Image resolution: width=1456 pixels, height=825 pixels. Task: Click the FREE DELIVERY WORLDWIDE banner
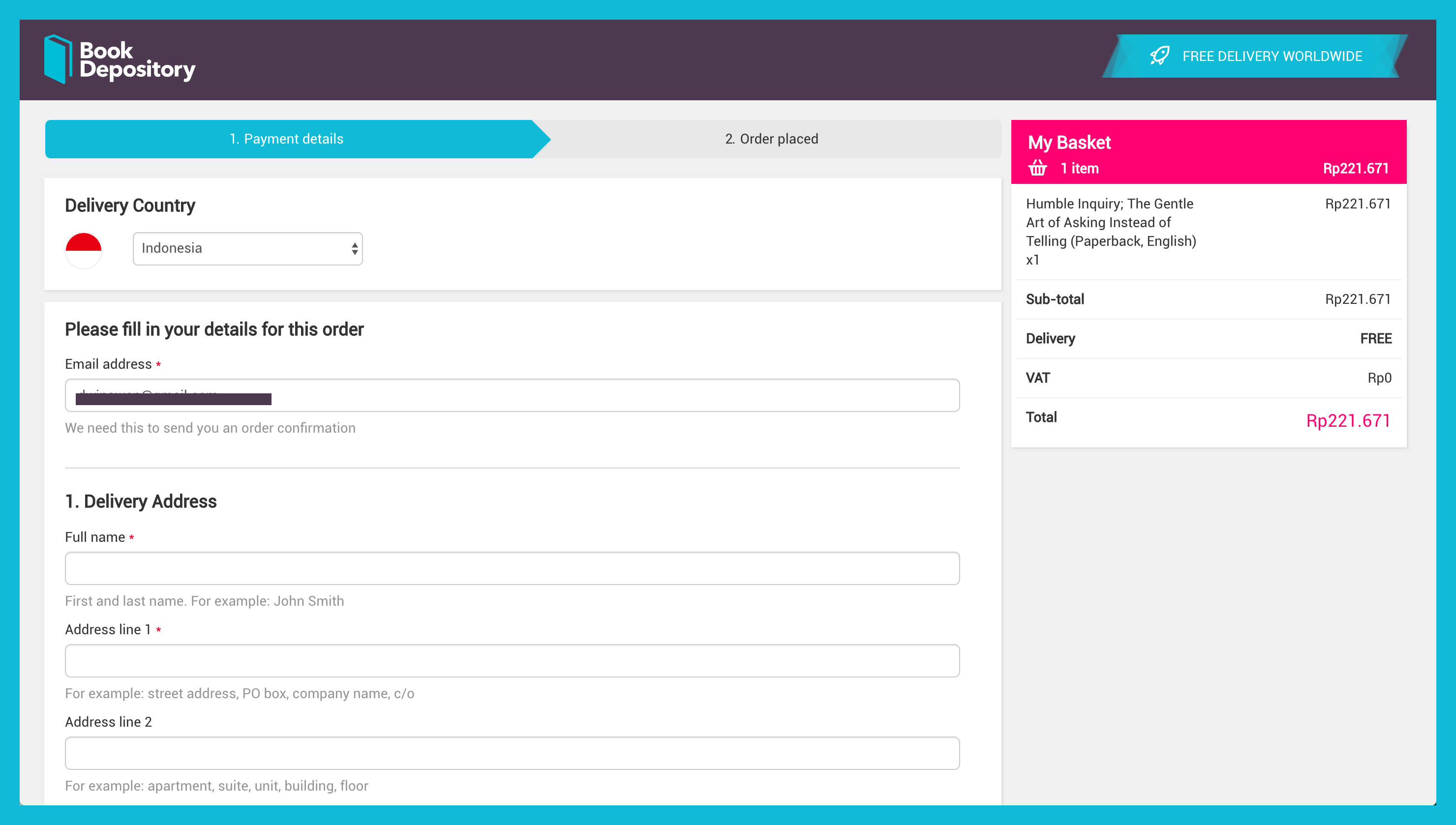click(1255, 56)
